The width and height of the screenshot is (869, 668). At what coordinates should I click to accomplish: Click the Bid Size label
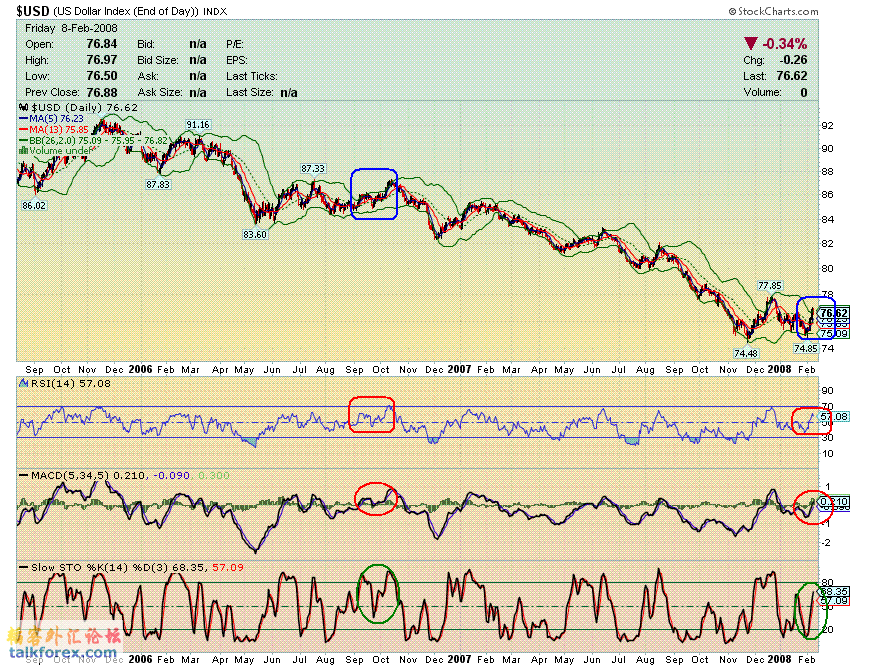[x=158, y=60]
